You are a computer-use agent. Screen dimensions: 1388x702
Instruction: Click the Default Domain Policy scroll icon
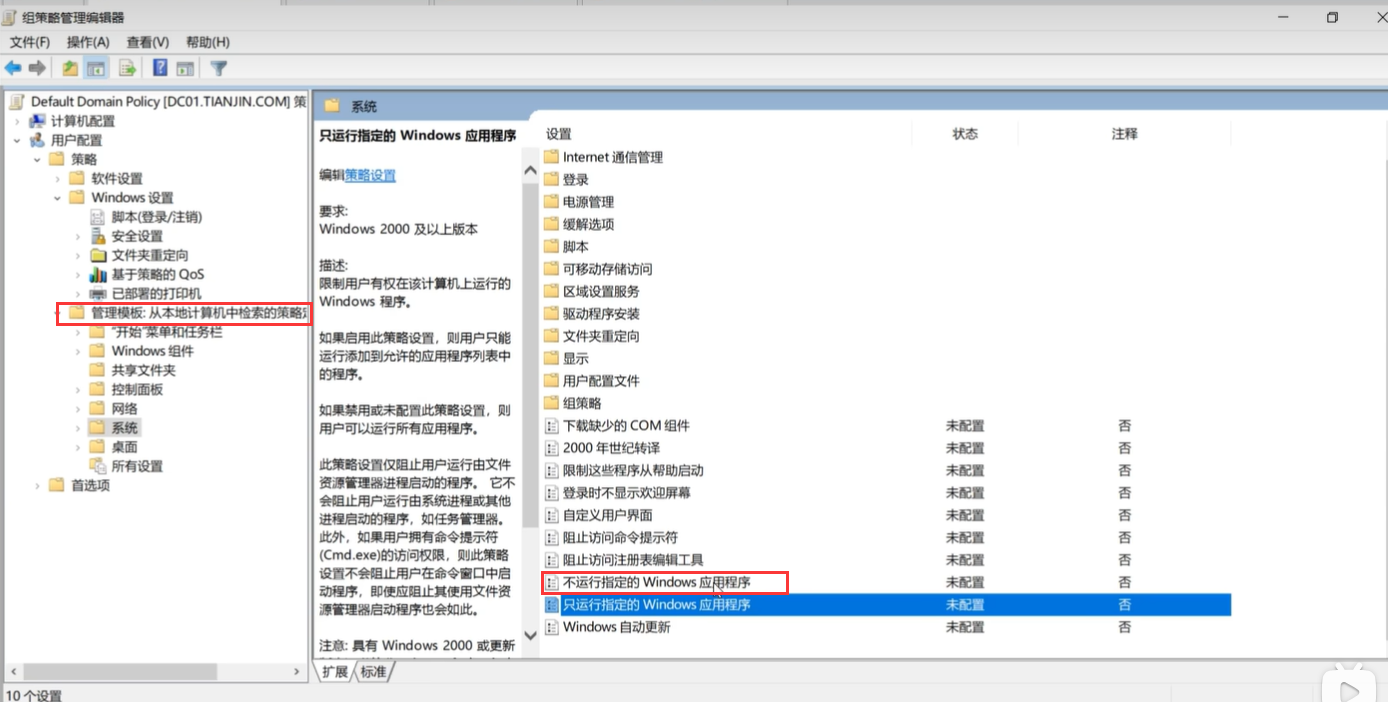pos(17,101)
